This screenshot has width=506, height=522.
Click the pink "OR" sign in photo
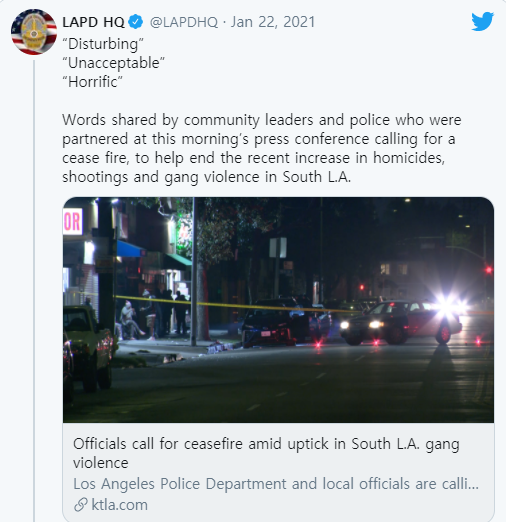pos(72,222)
